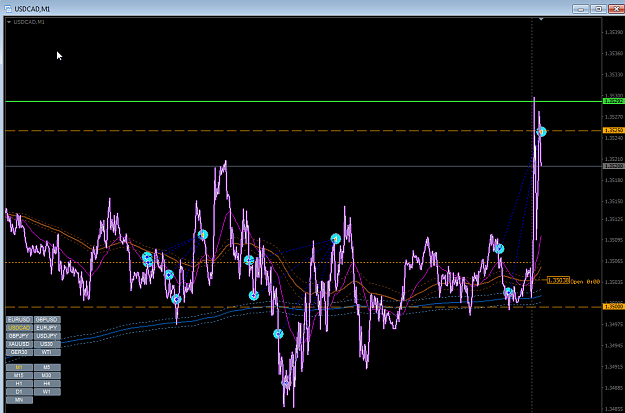Change timeframe to M15
Image resolution: width=625 pixels, height=413 pixels.
pyautogui.click(x=19, y=376)
